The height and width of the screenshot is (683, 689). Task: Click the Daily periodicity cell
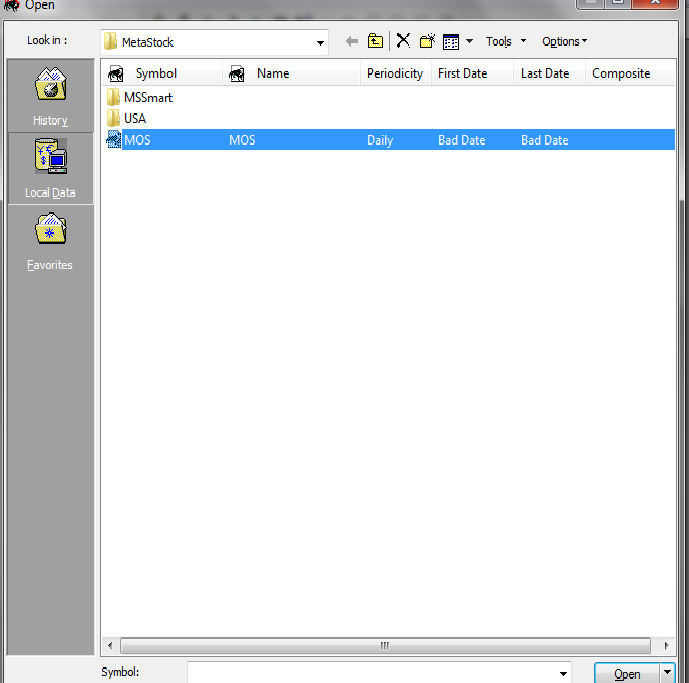(380, 140)
